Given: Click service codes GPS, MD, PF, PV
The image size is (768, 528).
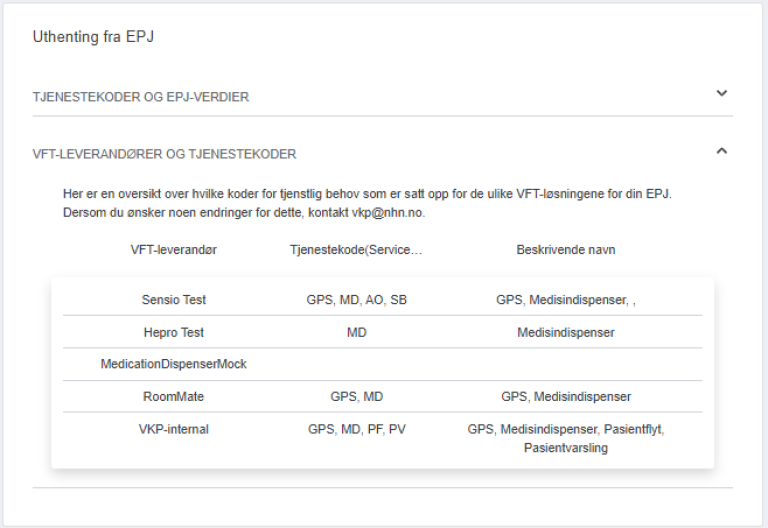Looking at the screenshot, I should [356, 430].
